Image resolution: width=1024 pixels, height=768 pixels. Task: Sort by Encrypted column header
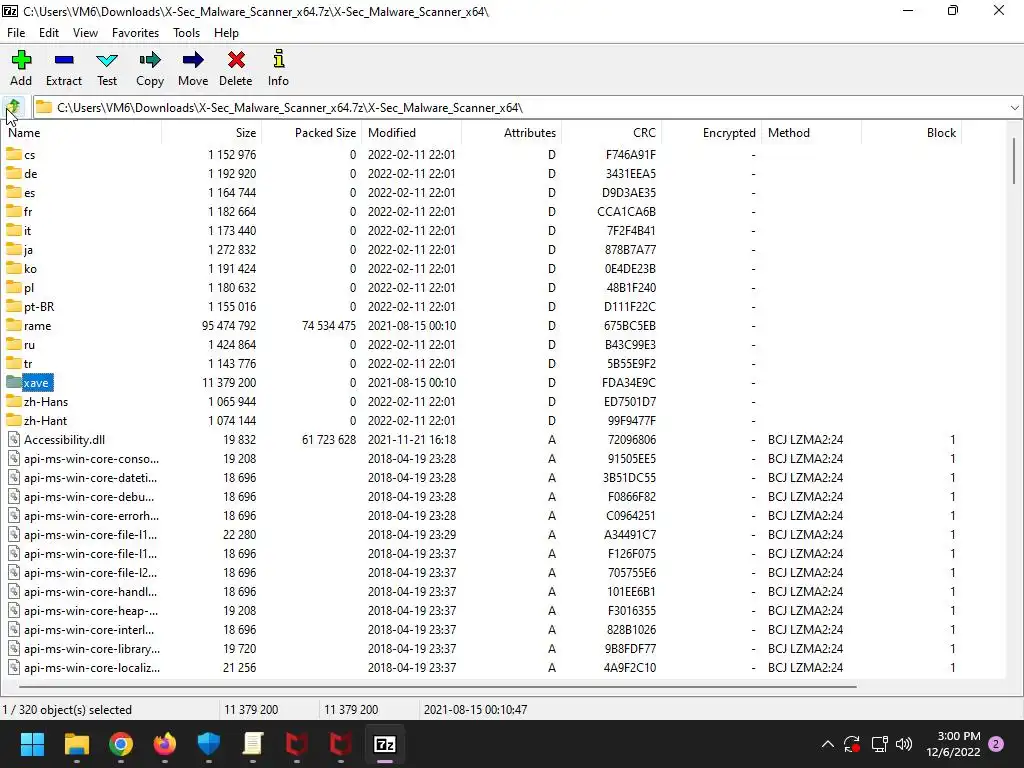[711, 133]
